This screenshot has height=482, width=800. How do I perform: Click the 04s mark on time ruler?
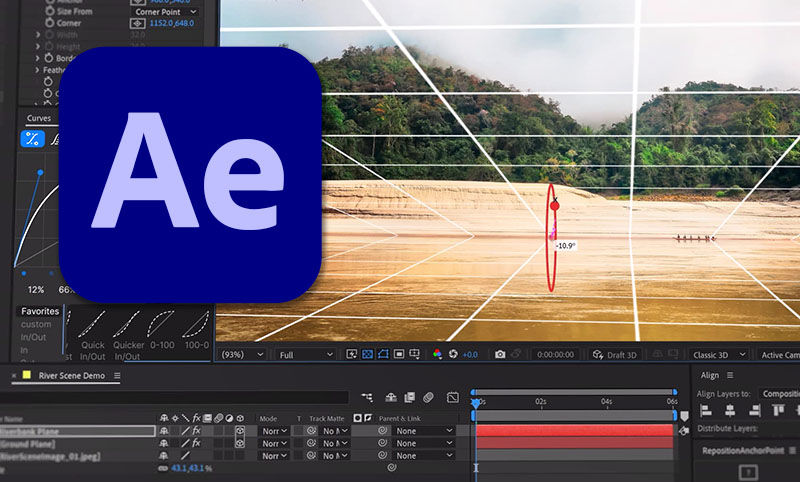coord(606,401)
